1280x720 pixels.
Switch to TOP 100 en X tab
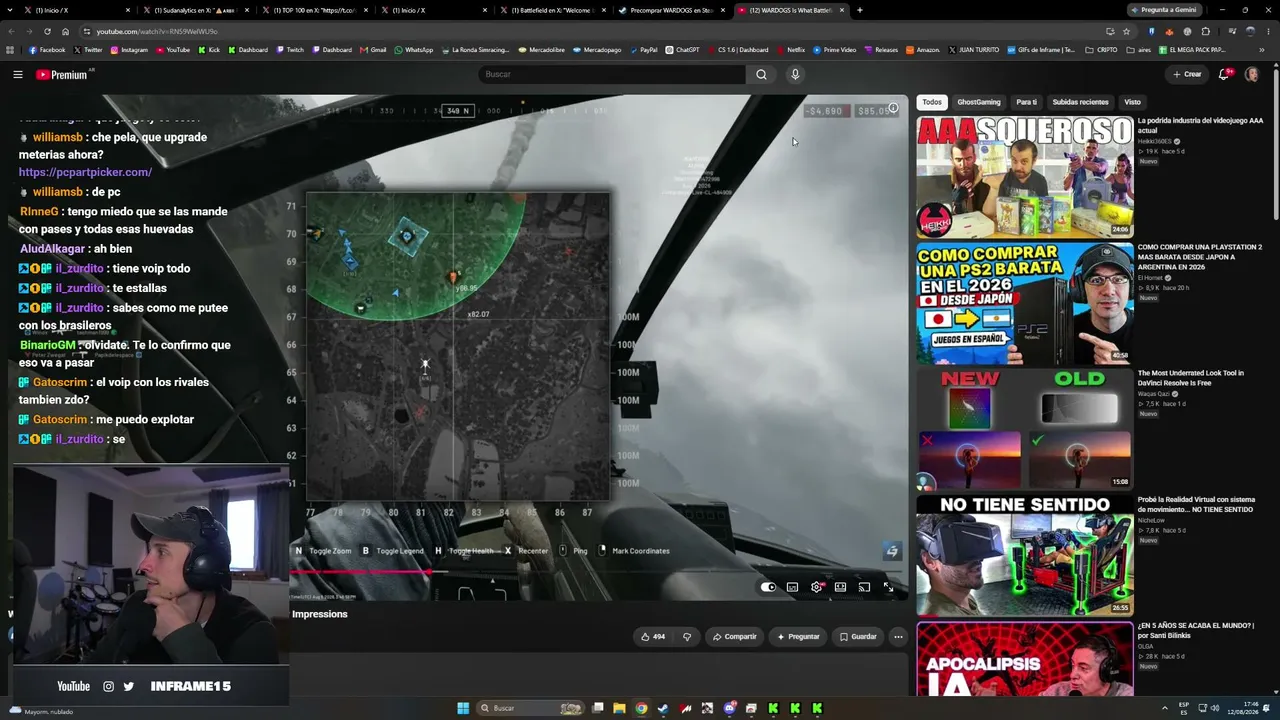[x=315, y=10]
